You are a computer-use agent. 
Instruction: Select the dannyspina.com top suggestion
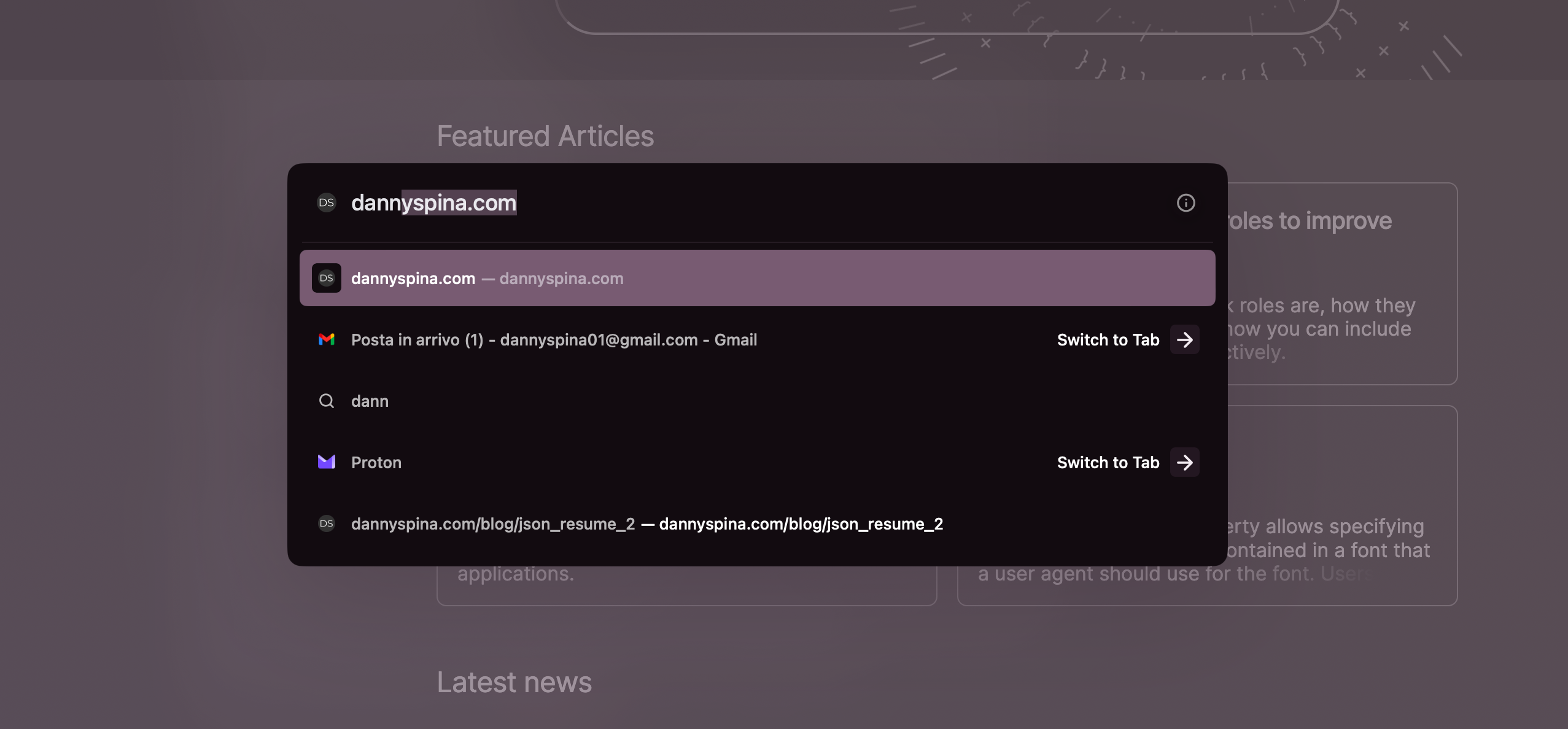(x=757, y=278)
